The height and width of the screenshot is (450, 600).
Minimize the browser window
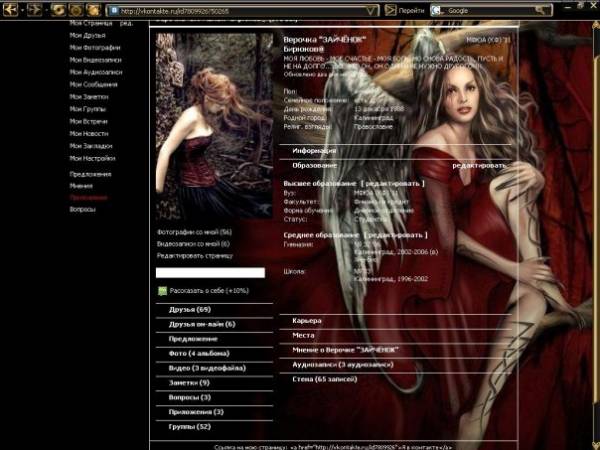point(569,7)
